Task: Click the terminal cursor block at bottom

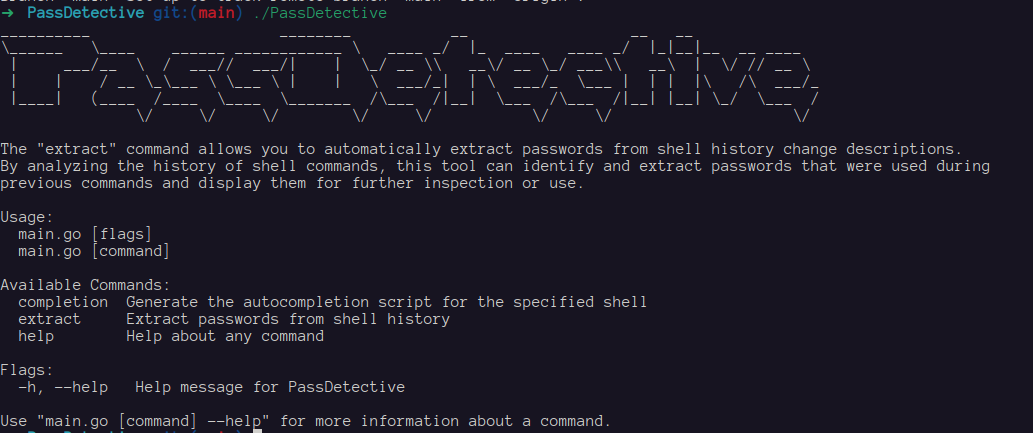Action: pyautogui.click(x=258, y=430)
